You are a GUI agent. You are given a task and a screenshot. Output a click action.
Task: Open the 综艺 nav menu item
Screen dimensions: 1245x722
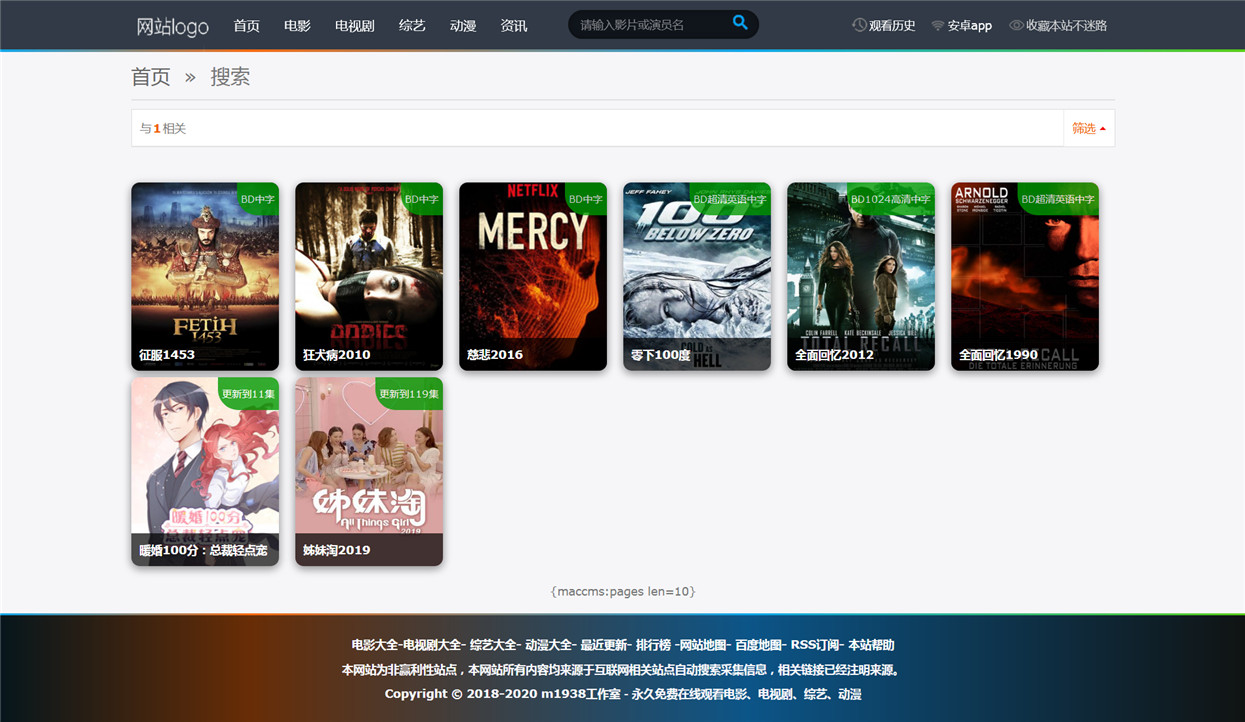pos(412,26)
